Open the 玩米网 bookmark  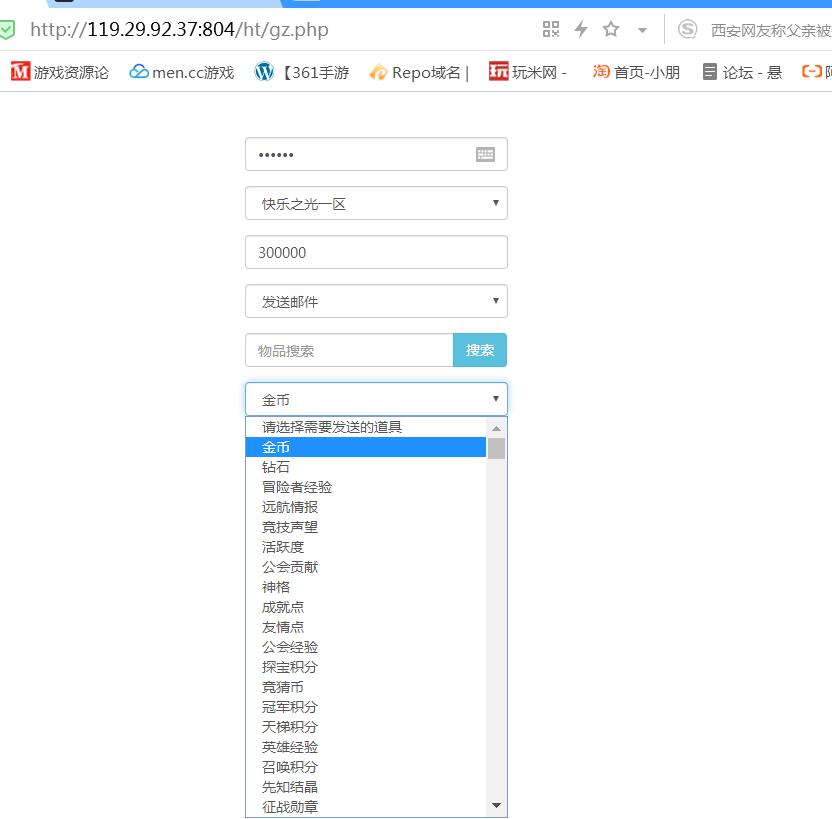tap(528, 72)
